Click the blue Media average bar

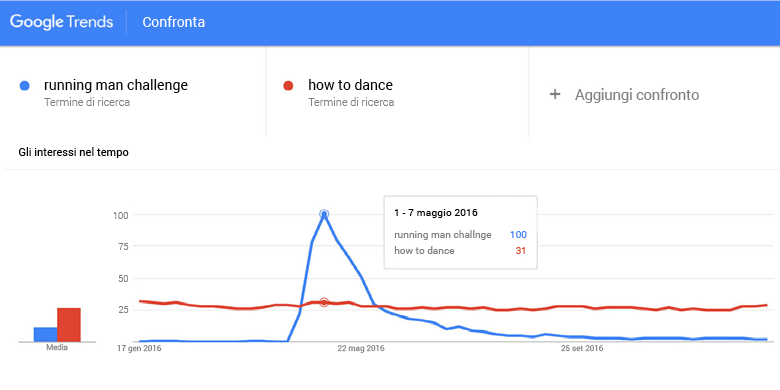45,334
